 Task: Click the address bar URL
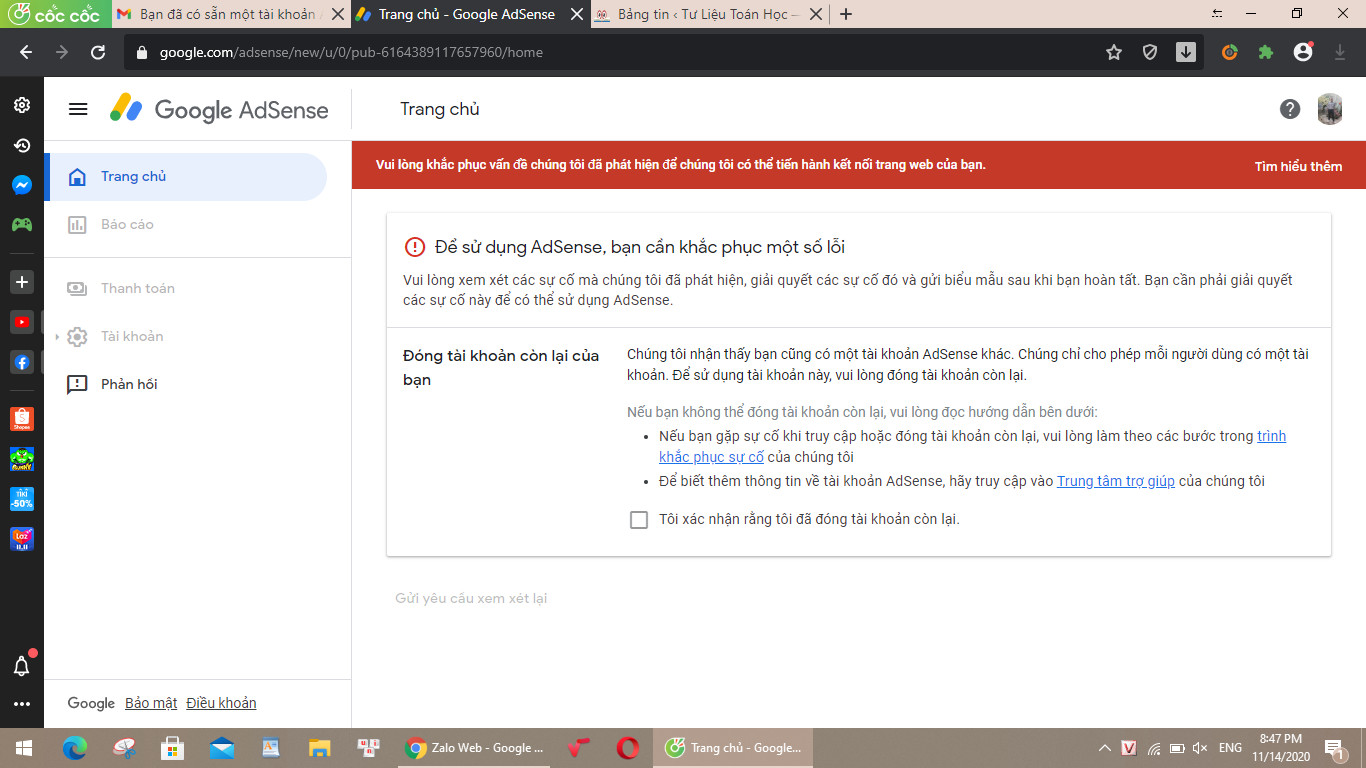click(x=351, y=53)
